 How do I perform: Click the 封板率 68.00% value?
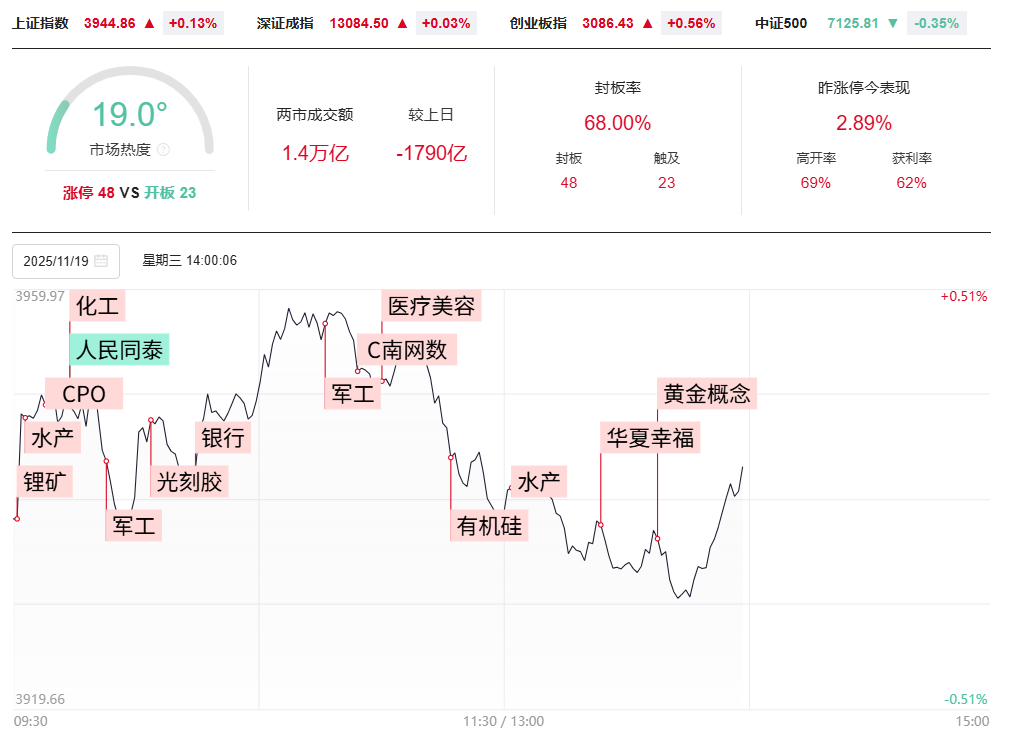coord(617,124)
